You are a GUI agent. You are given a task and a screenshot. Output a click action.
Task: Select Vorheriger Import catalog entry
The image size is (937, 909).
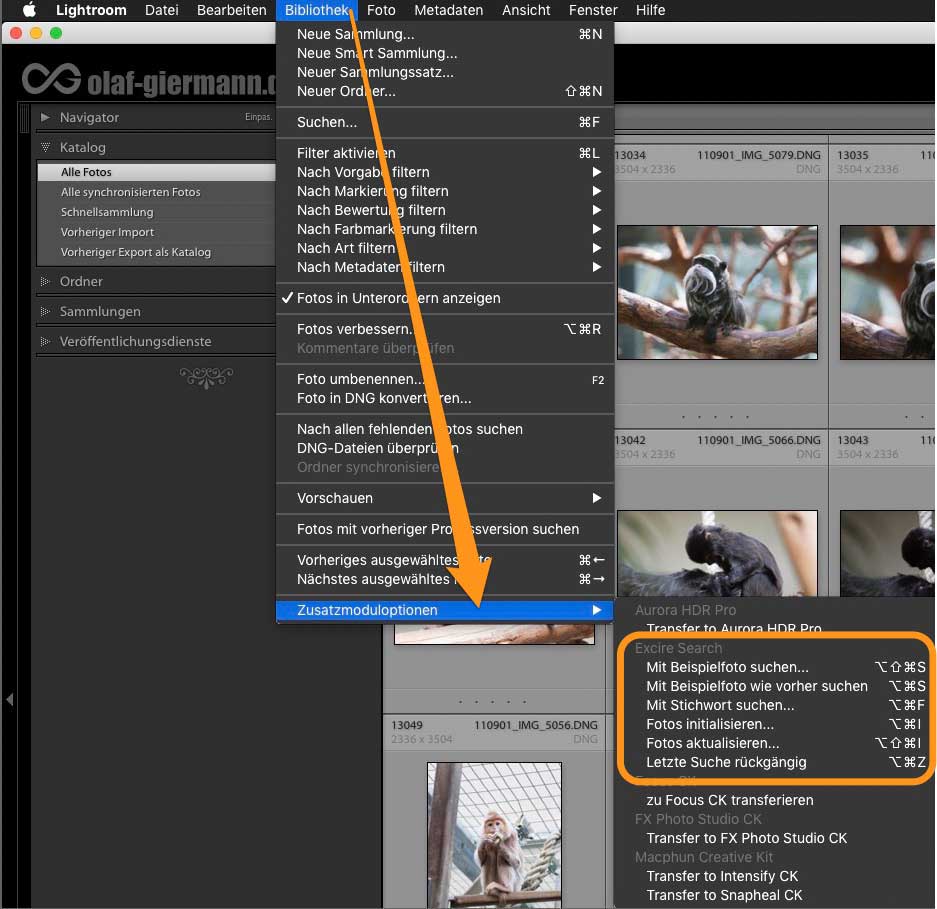[x=107, y=232]
